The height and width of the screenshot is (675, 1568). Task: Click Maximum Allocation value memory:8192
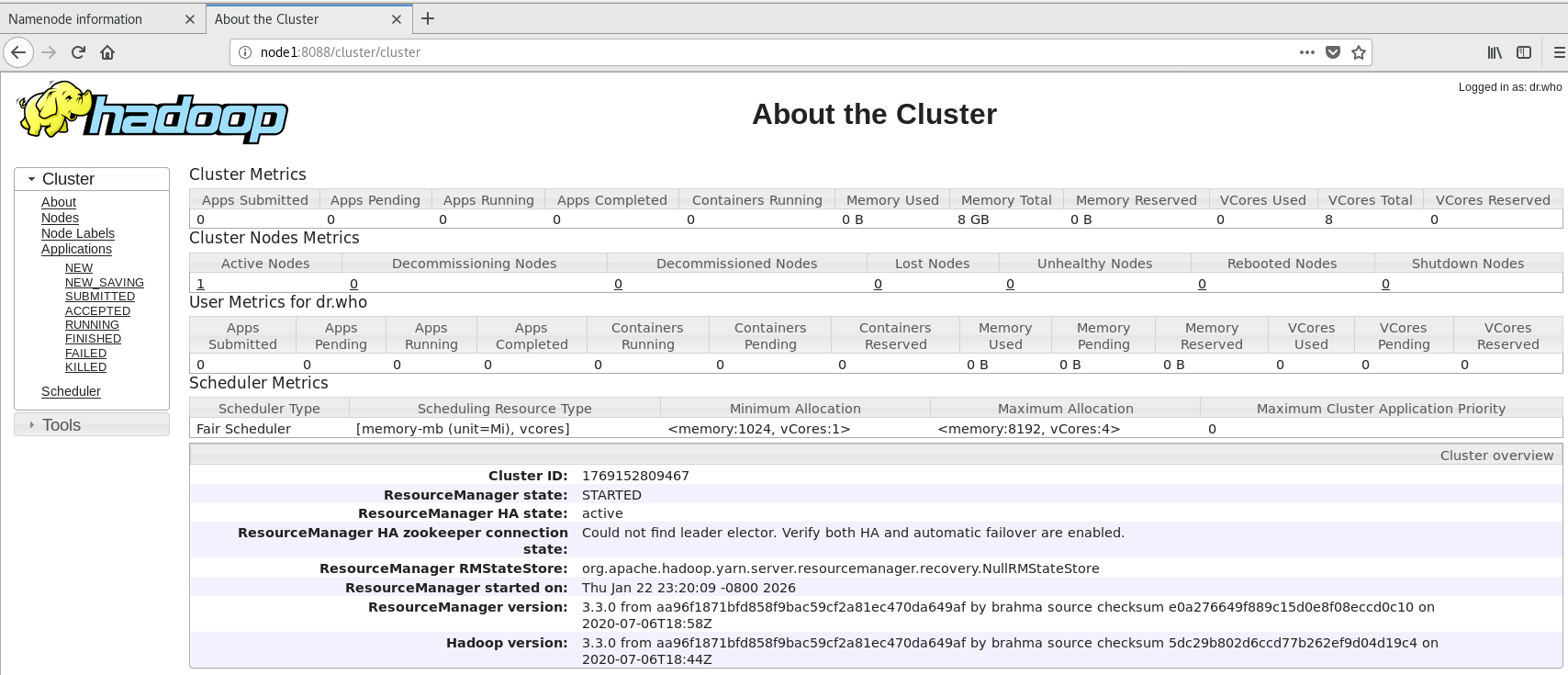1028,429
